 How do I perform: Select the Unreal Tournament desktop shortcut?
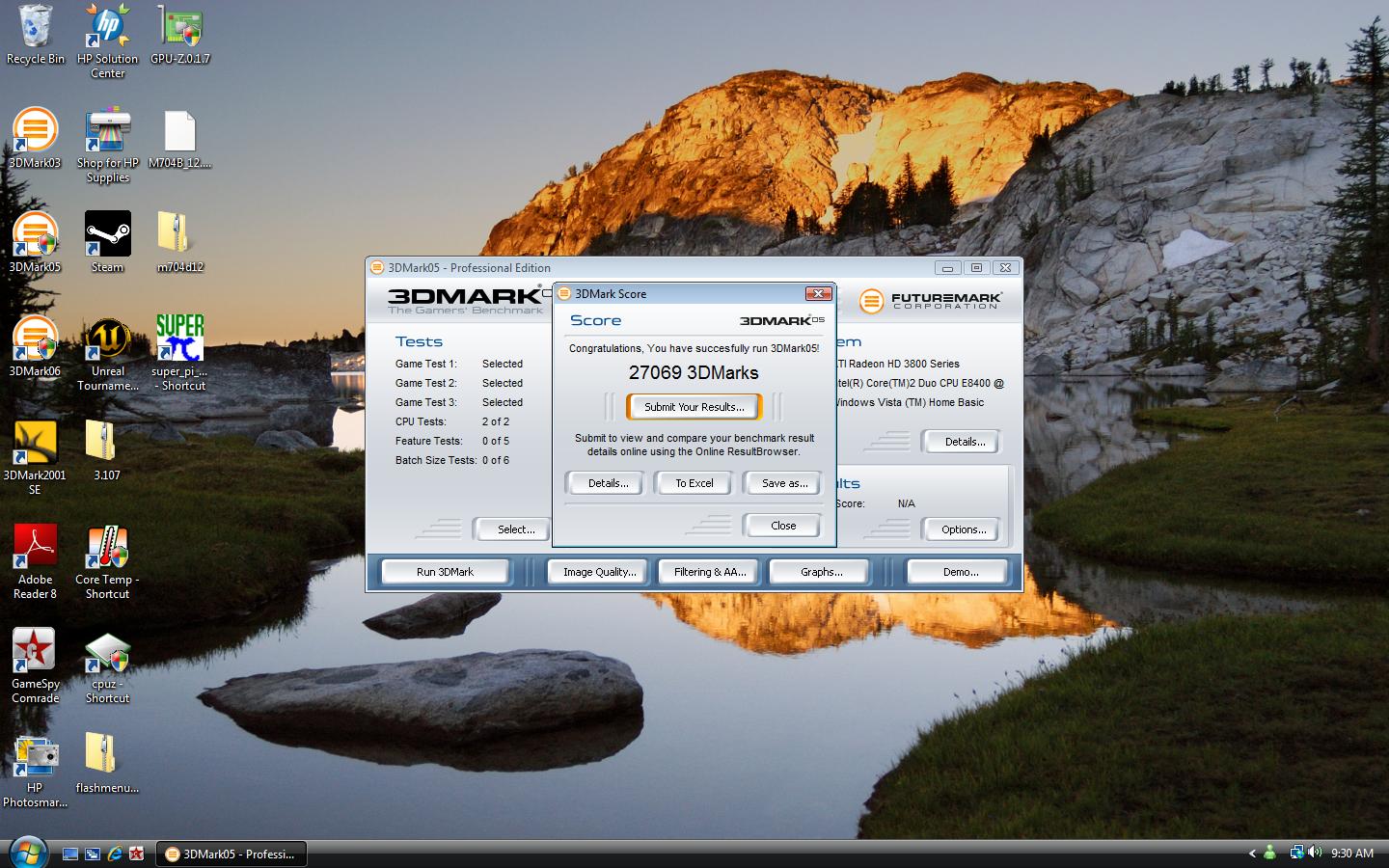tap(107, 354)
